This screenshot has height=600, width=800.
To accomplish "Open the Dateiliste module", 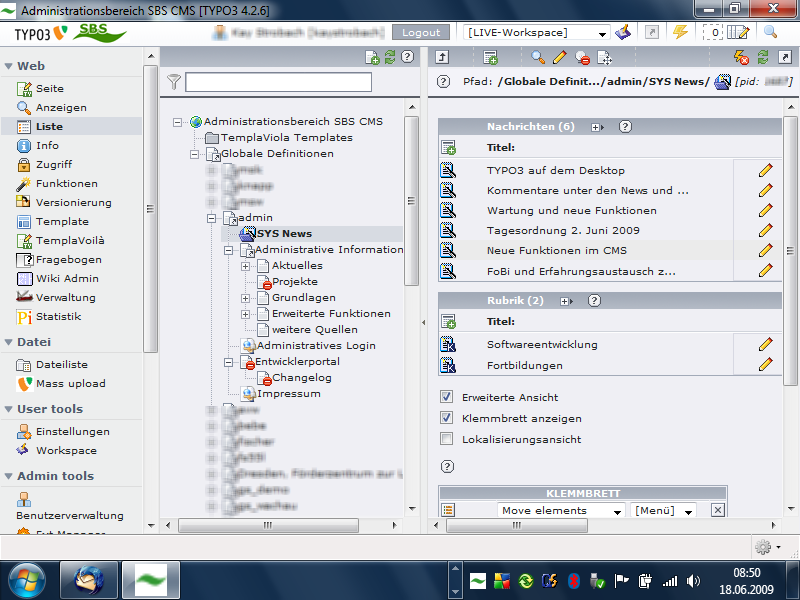I will [x=62, y=365].
